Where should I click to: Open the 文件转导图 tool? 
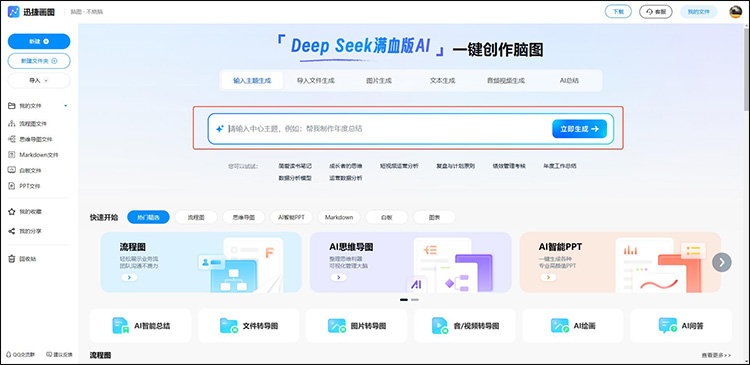[x=249, y=326]
